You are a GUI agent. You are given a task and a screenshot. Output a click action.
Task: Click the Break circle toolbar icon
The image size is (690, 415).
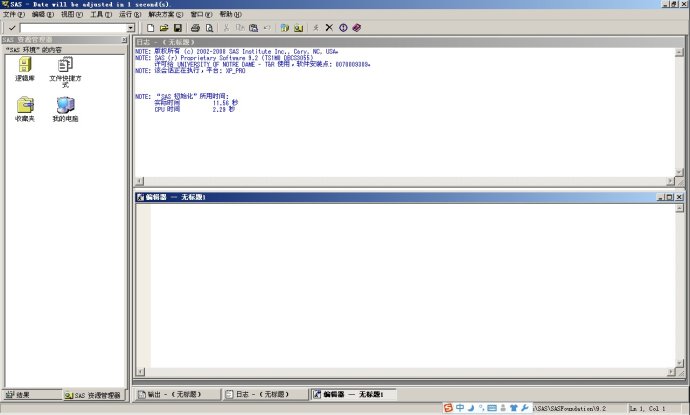343,28
